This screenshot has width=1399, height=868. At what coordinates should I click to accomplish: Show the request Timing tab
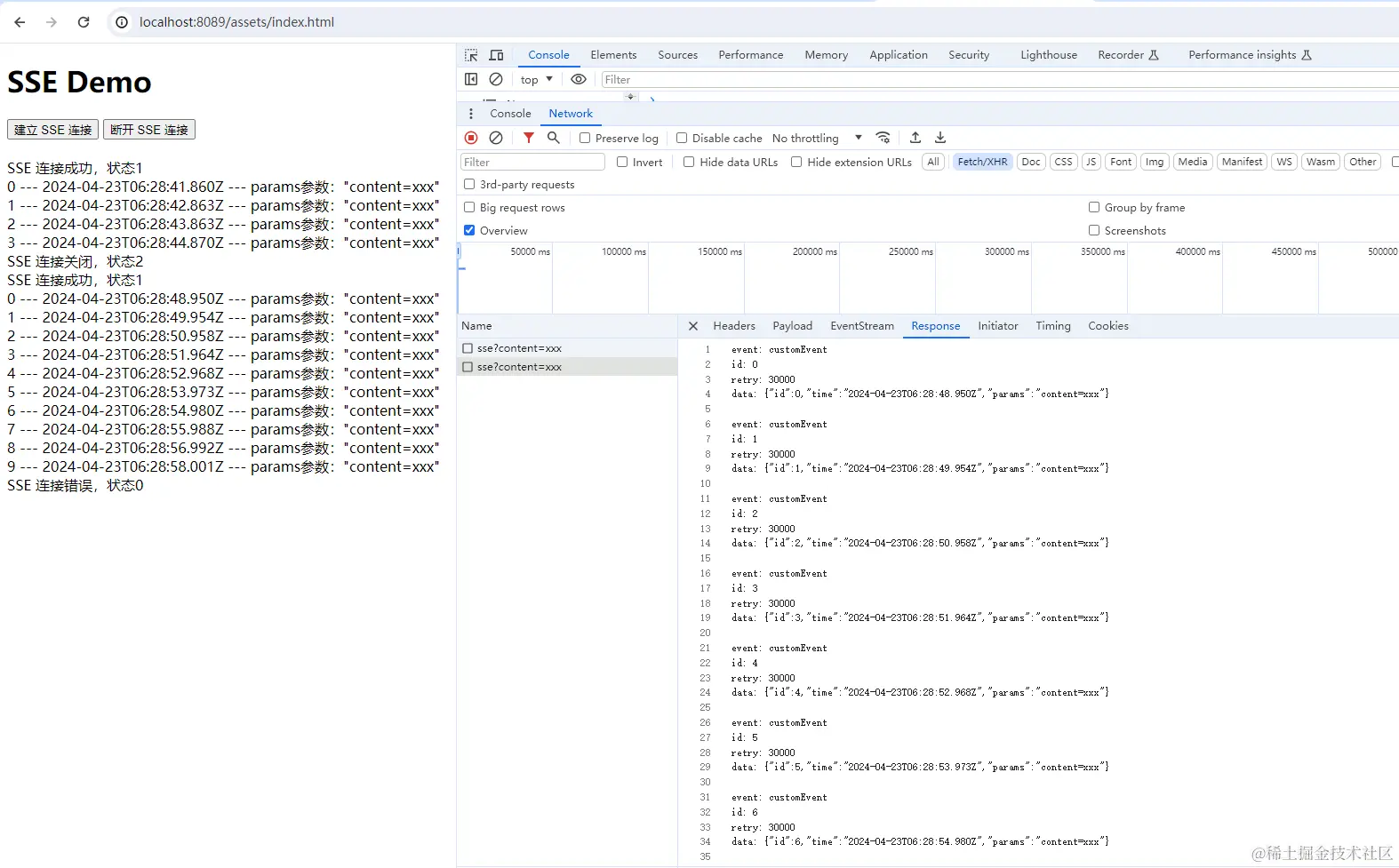pyautogui.click(x=1053, y=326)
